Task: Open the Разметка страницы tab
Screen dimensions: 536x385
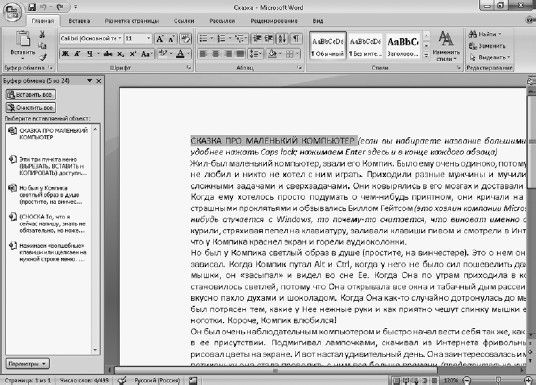Action: pyautogui.click(x=132, y=21)
